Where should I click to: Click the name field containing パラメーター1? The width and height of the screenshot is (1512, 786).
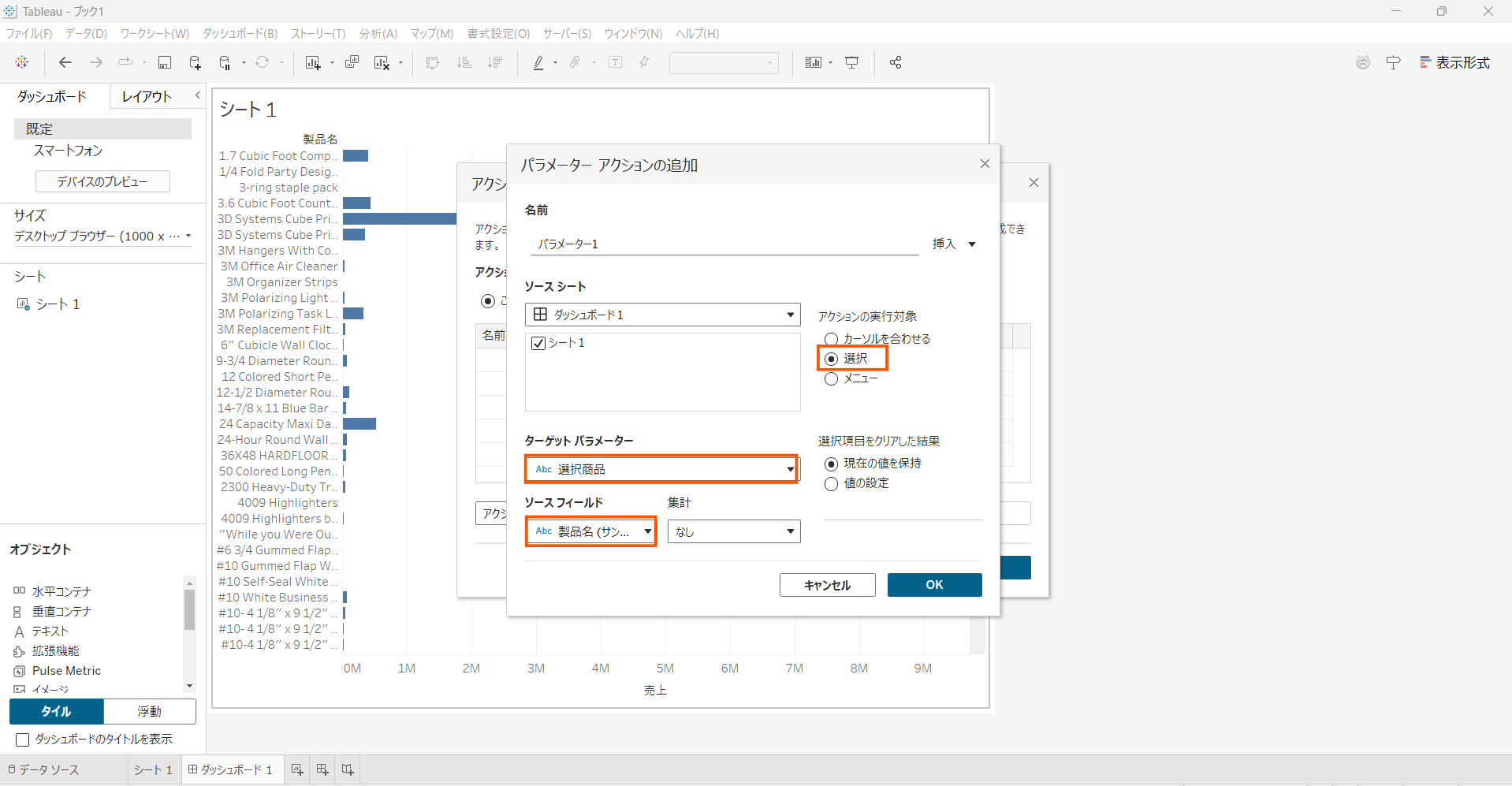(724, 244)
